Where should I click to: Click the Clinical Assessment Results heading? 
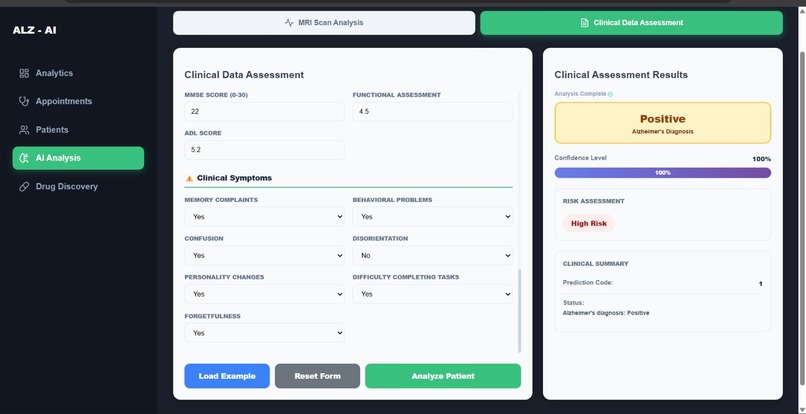tap(621, 75)
